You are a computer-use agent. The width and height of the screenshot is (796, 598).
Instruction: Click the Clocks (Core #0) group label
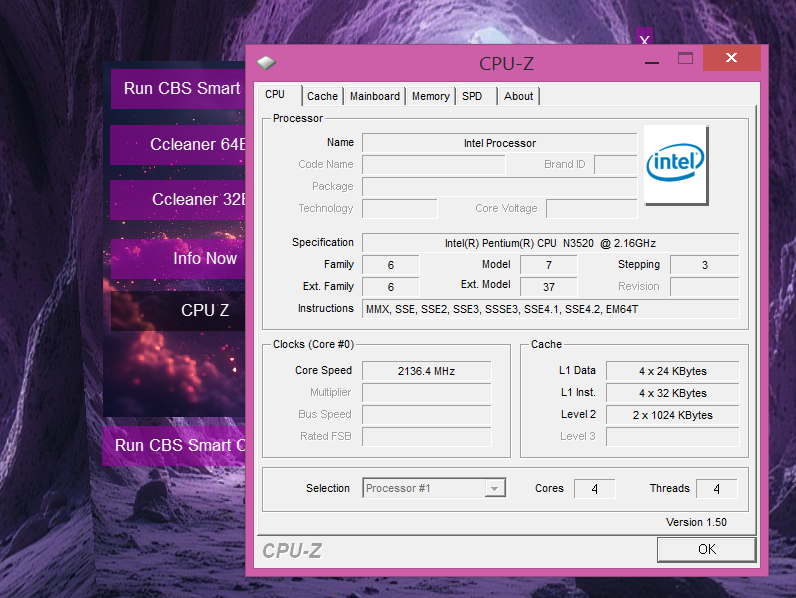[313, 344]
